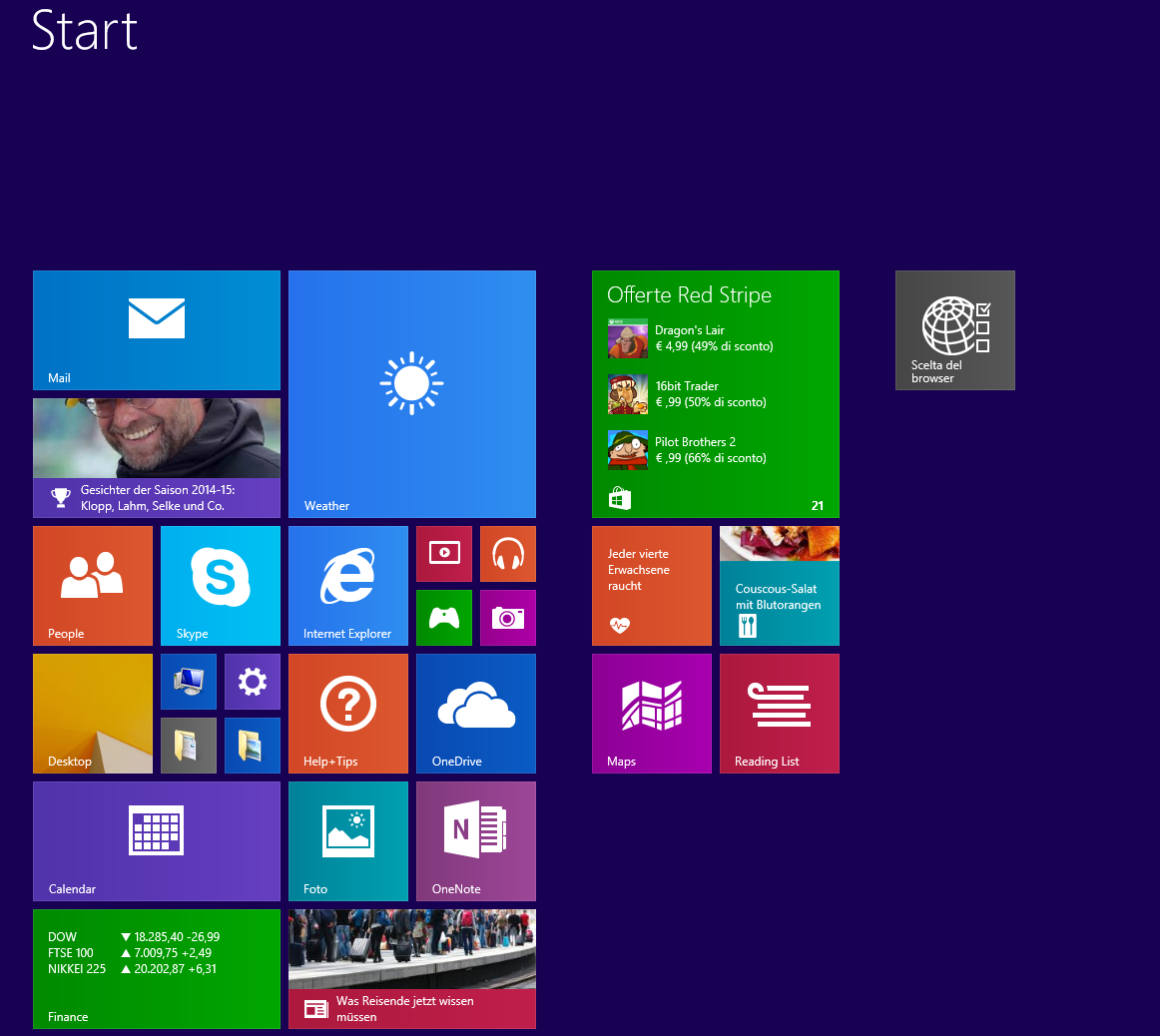Open the Weather tile
The height and width of the screenshot is (1036, 1160).
[412, 394]
